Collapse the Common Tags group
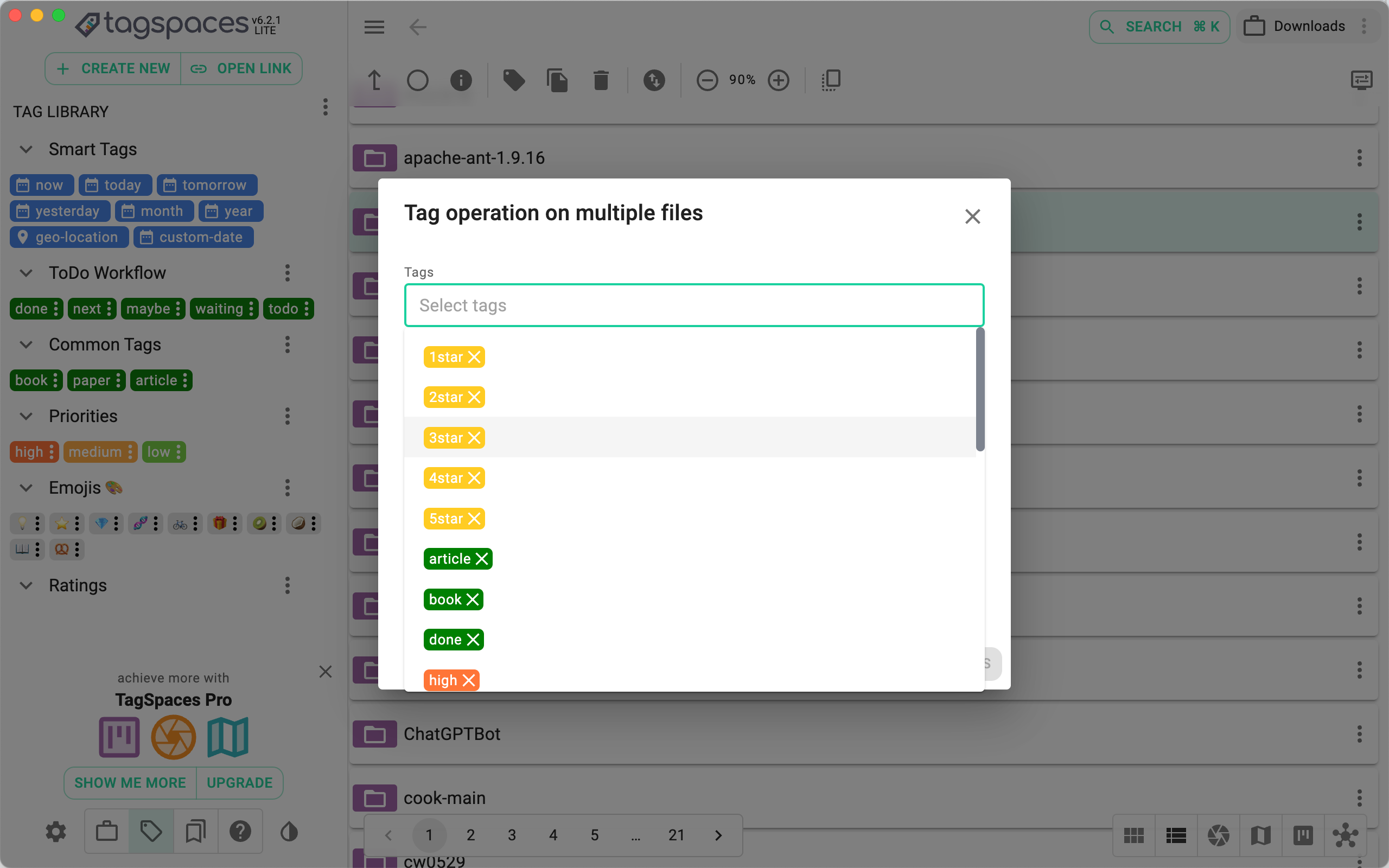This screenshot has height=868, width=1389. (26, 344)
